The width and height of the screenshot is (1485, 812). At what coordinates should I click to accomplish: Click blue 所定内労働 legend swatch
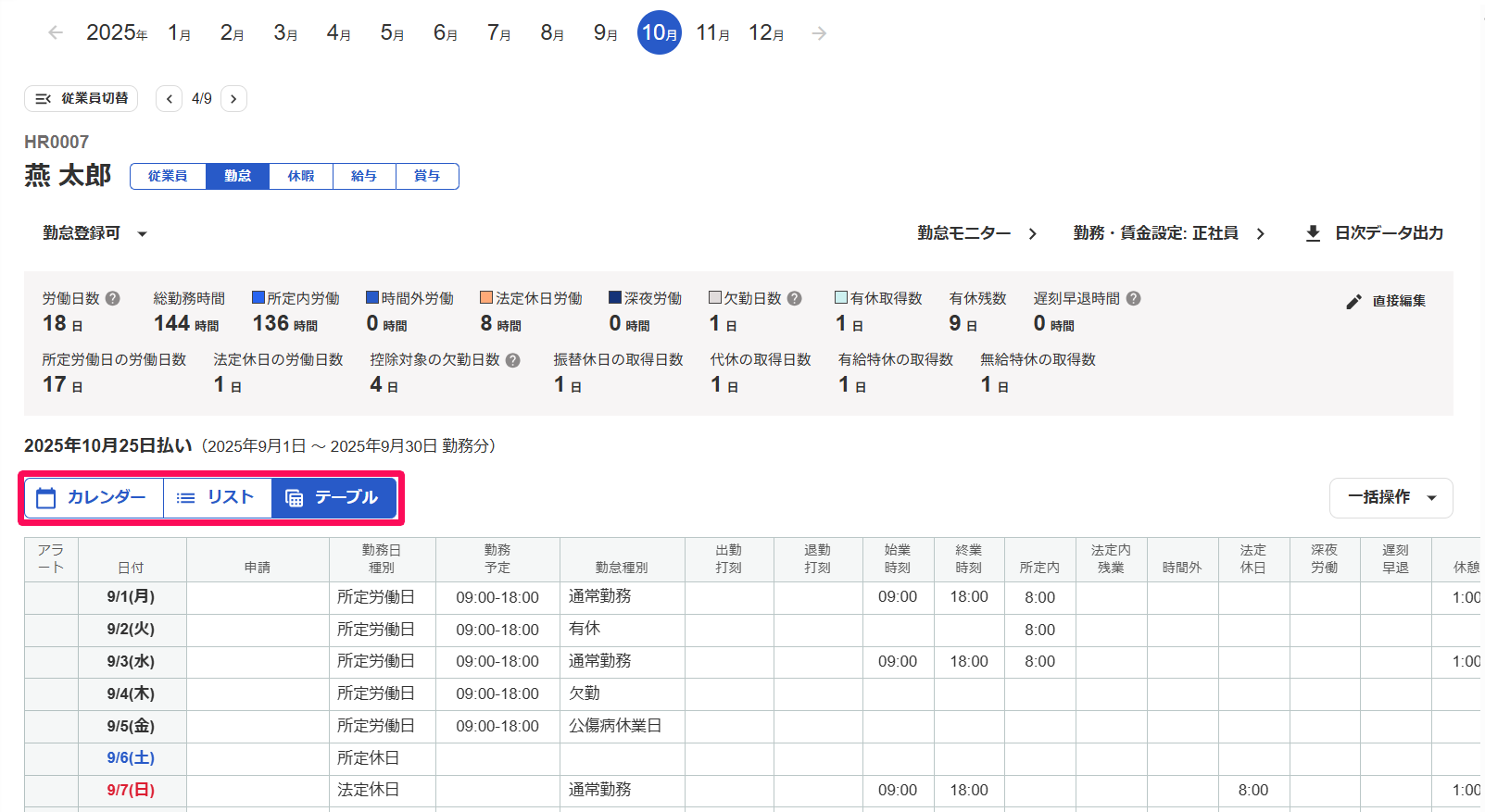click(x=258, y=297)
